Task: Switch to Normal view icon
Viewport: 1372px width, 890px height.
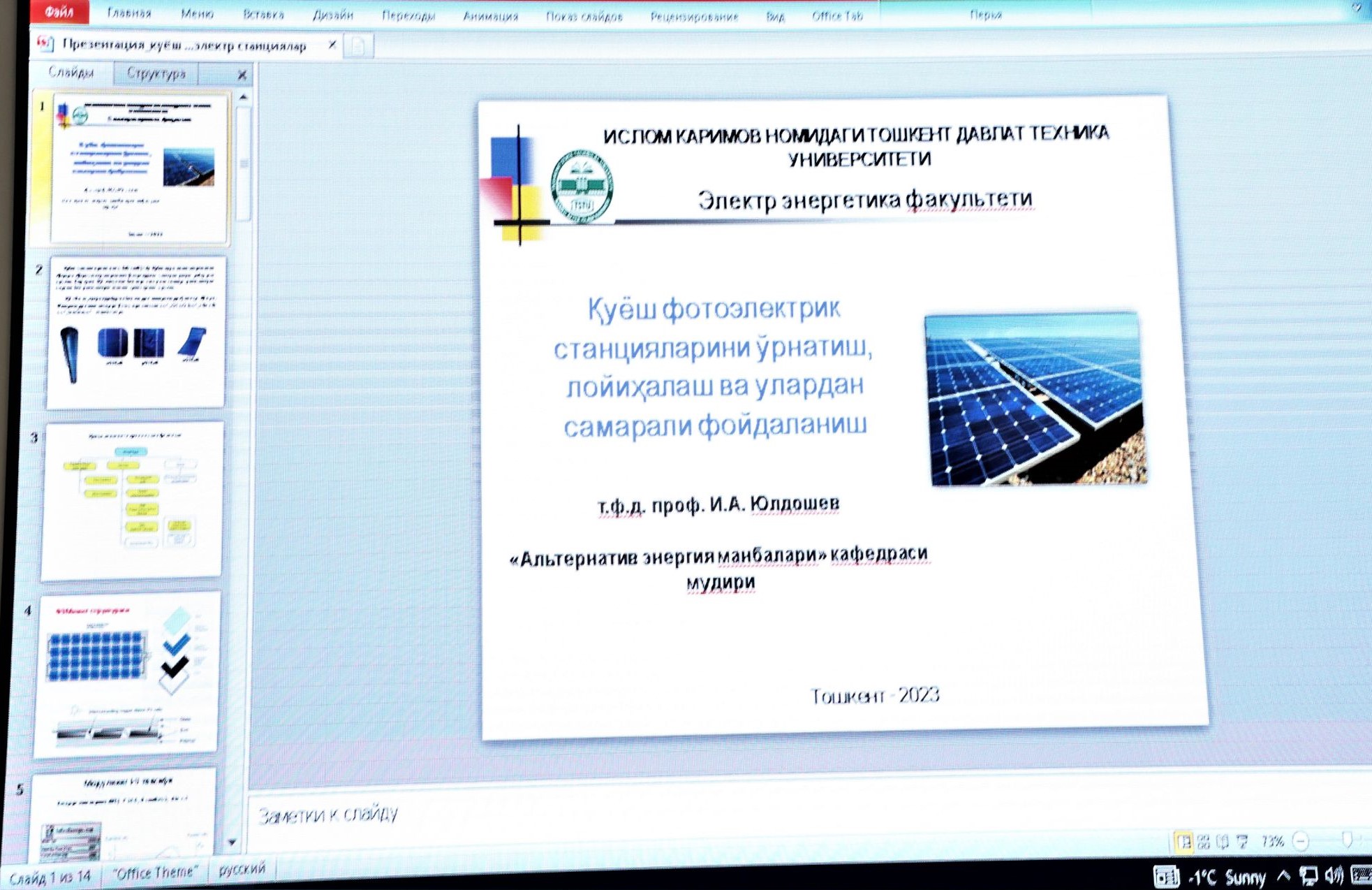Action: point(1183,842)
